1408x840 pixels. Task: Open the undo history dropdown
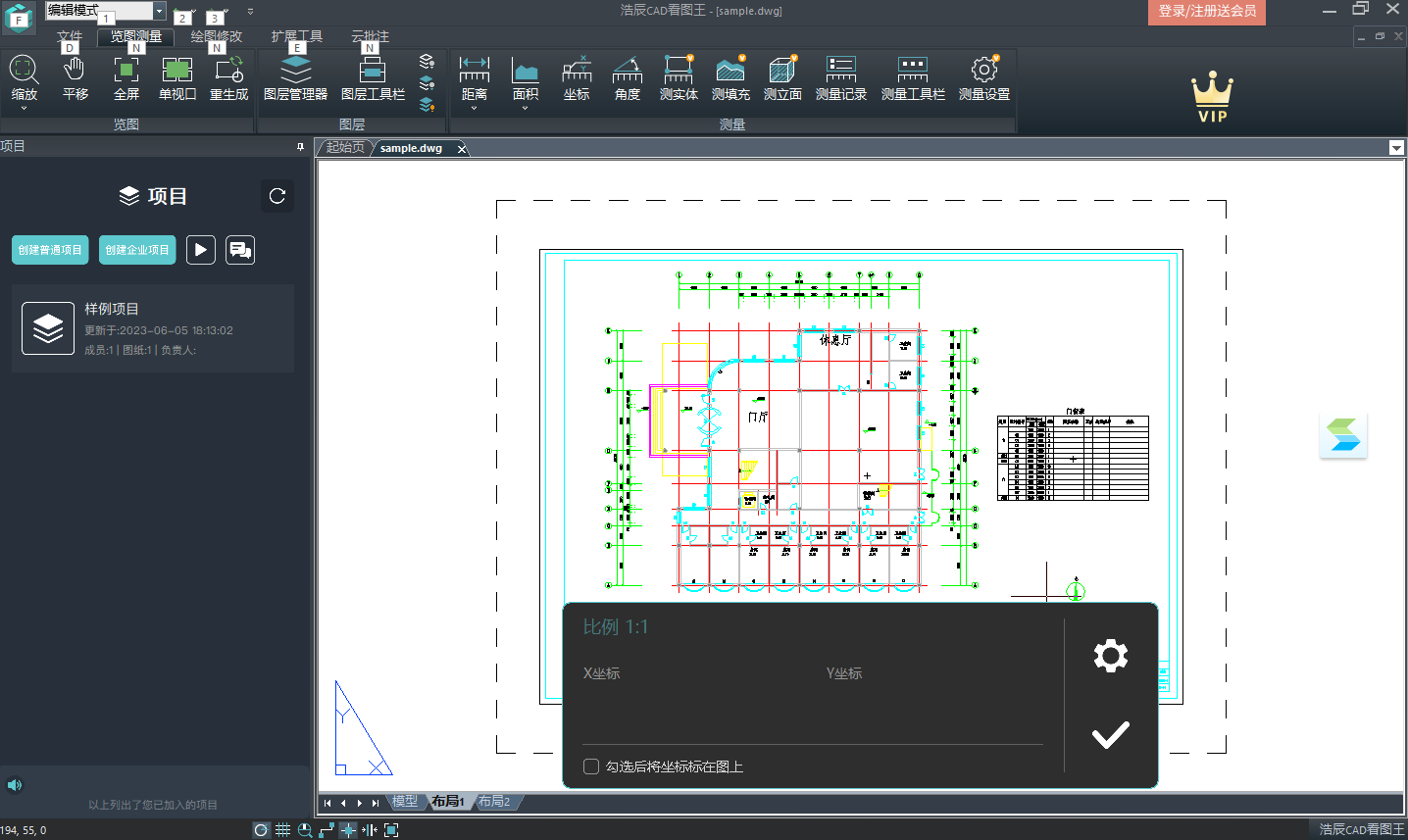(x=195, y=12)
